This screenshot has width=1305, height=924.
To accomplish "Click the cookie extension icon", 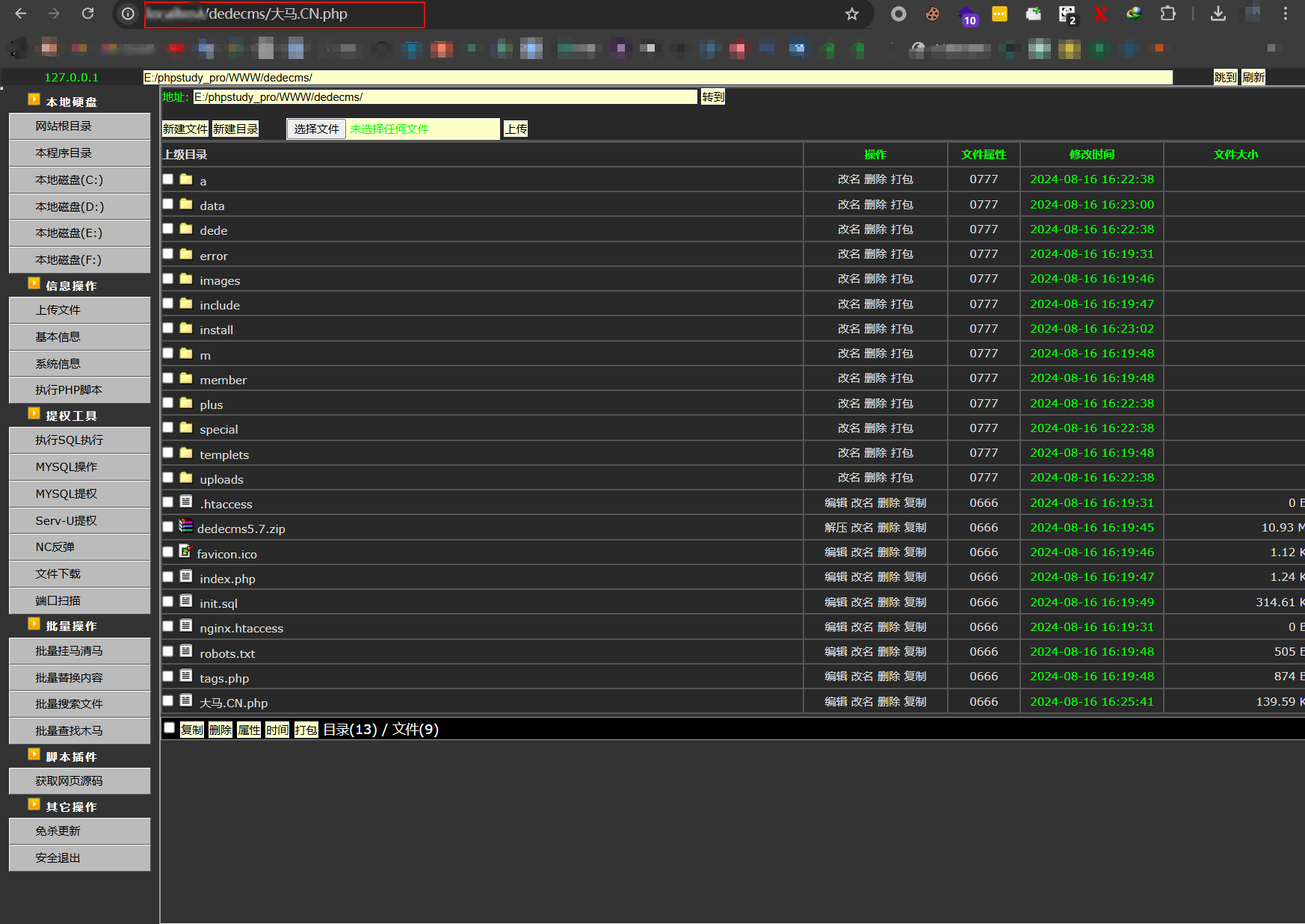I will click(932, 13).
